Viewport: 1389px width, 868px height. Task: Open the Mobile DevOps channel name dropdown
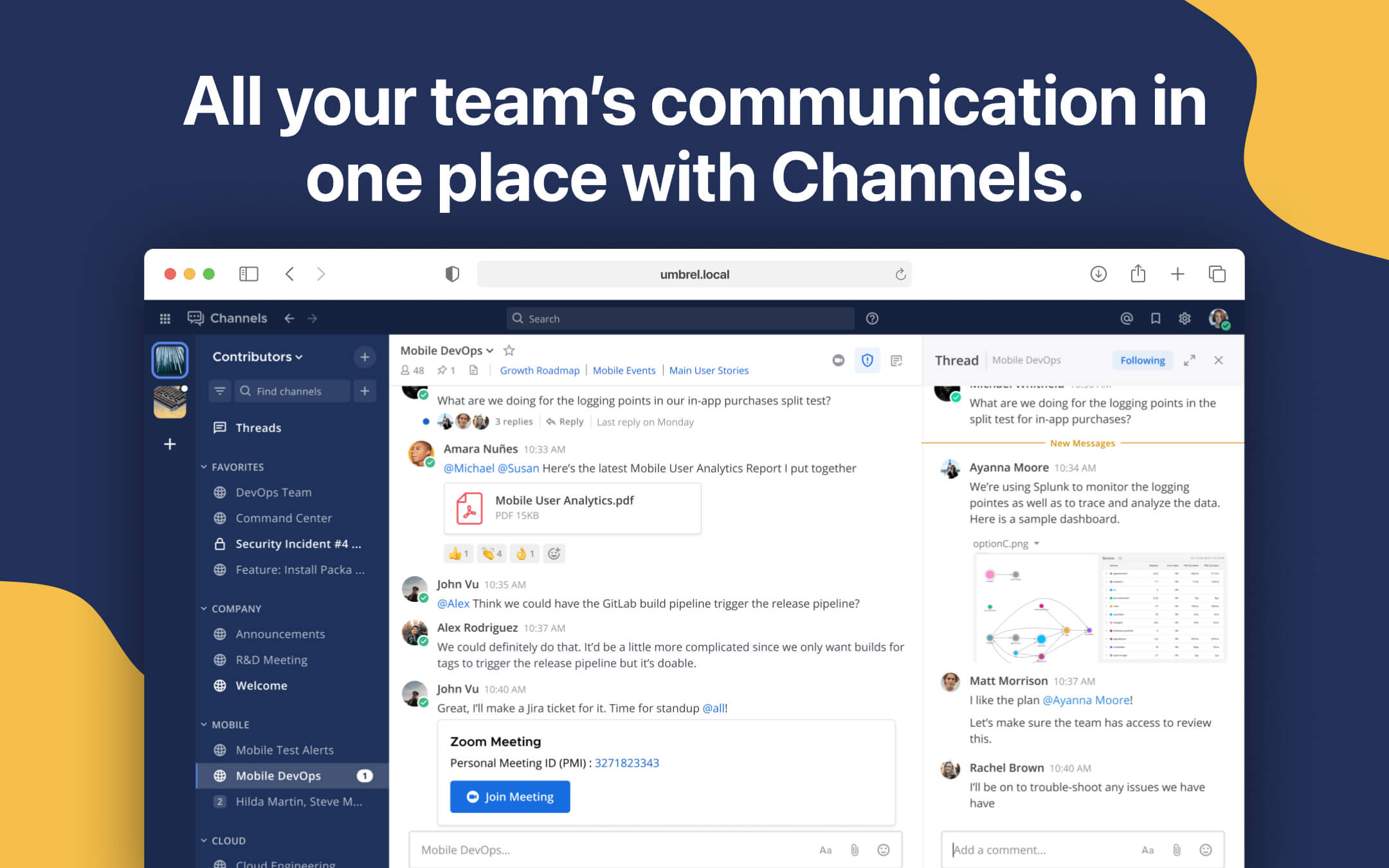tap(491, 350)
